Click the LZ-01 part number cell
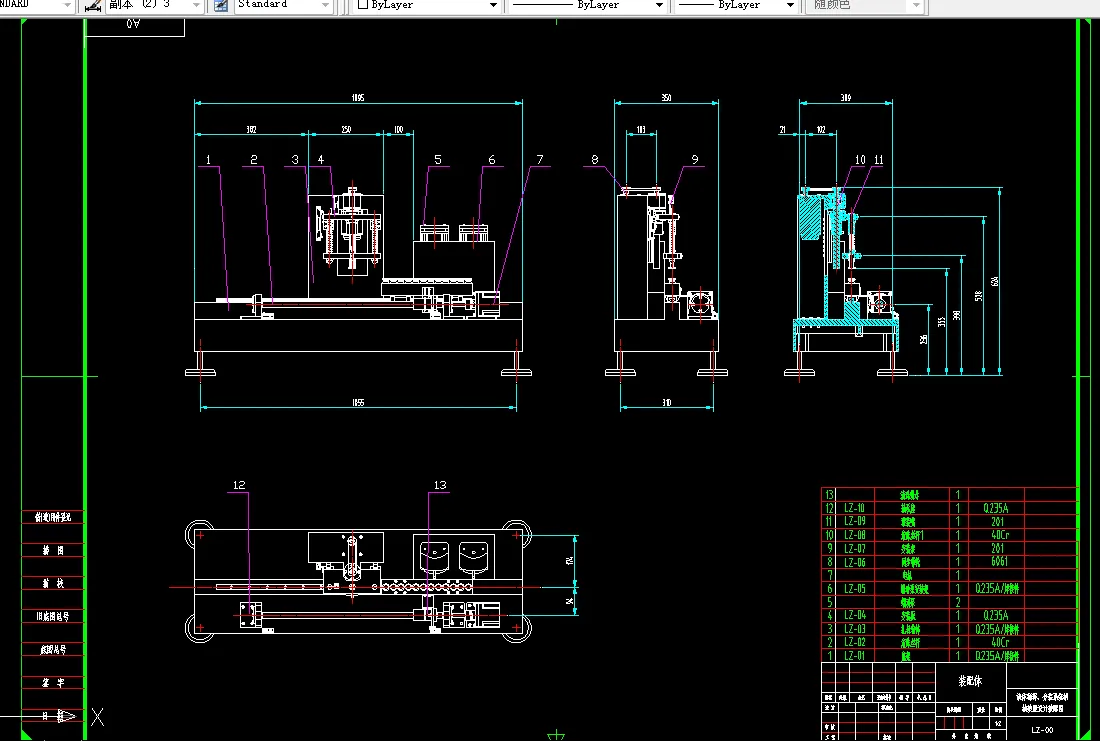The image size is (1100, 741). coord(854,655)
